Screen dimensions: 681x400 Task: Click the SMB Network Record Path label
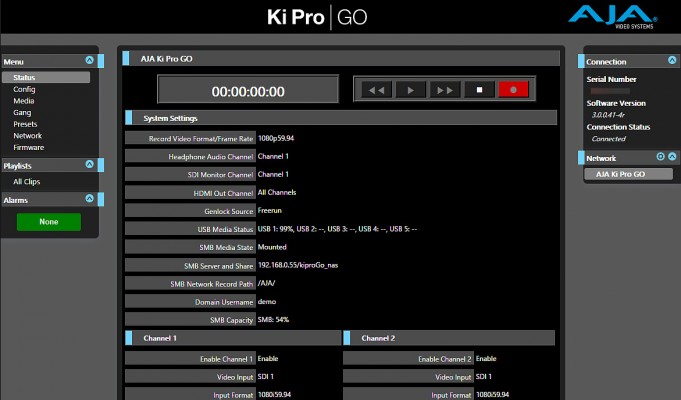(191, 284)
